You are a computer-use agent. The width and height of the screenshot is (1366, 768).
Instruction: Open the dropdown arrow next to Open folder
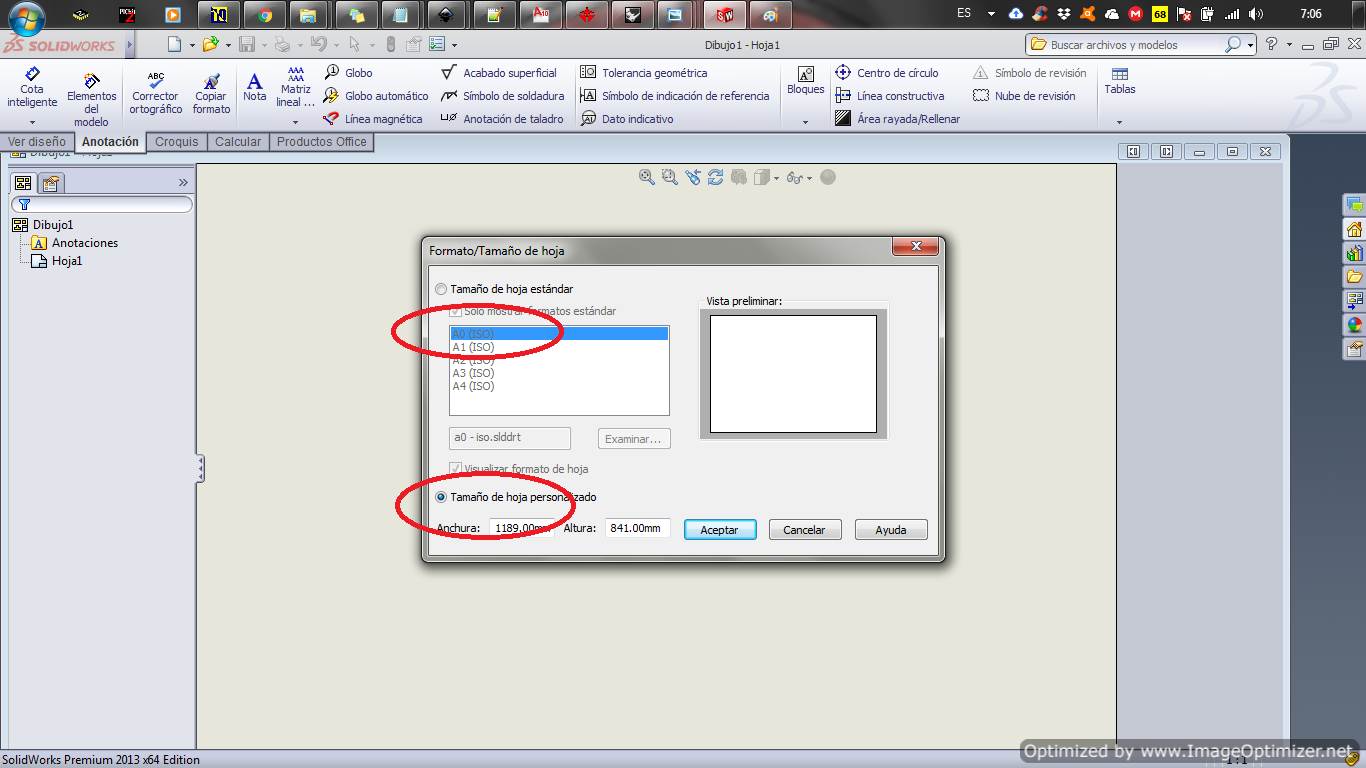[x=228, y=45]
